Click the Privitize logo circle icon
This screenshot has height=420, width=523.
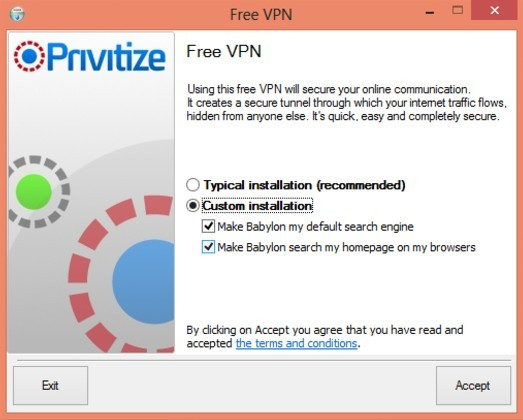point(29,56)
